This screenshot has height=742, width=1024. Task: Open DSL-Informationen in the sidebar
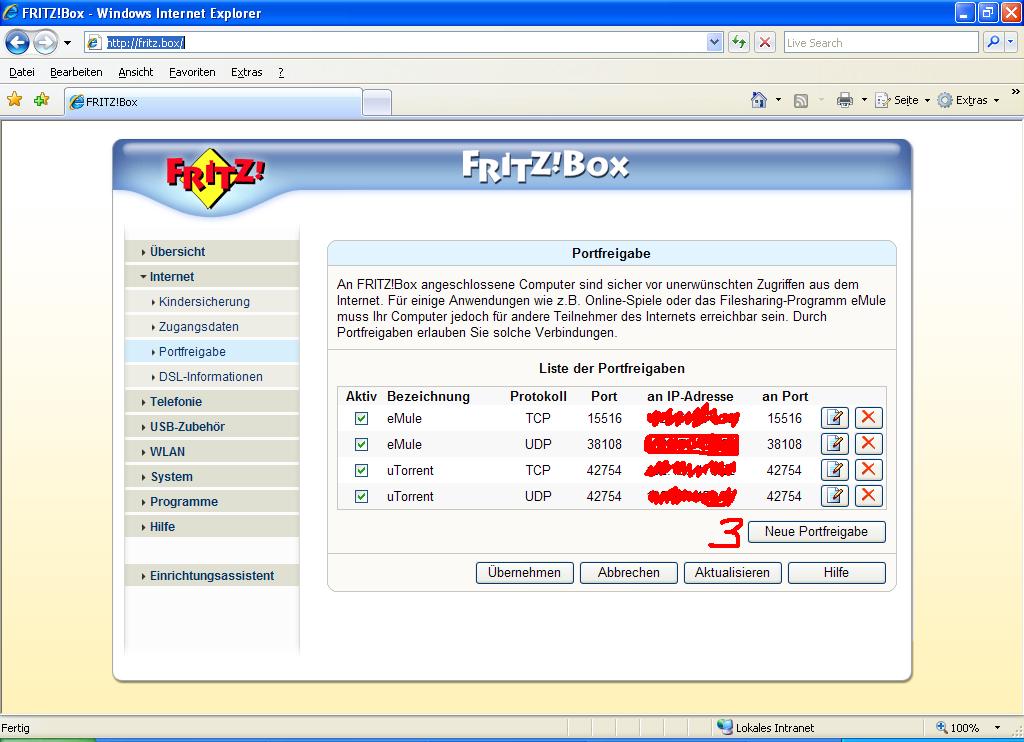pos(212,377)
